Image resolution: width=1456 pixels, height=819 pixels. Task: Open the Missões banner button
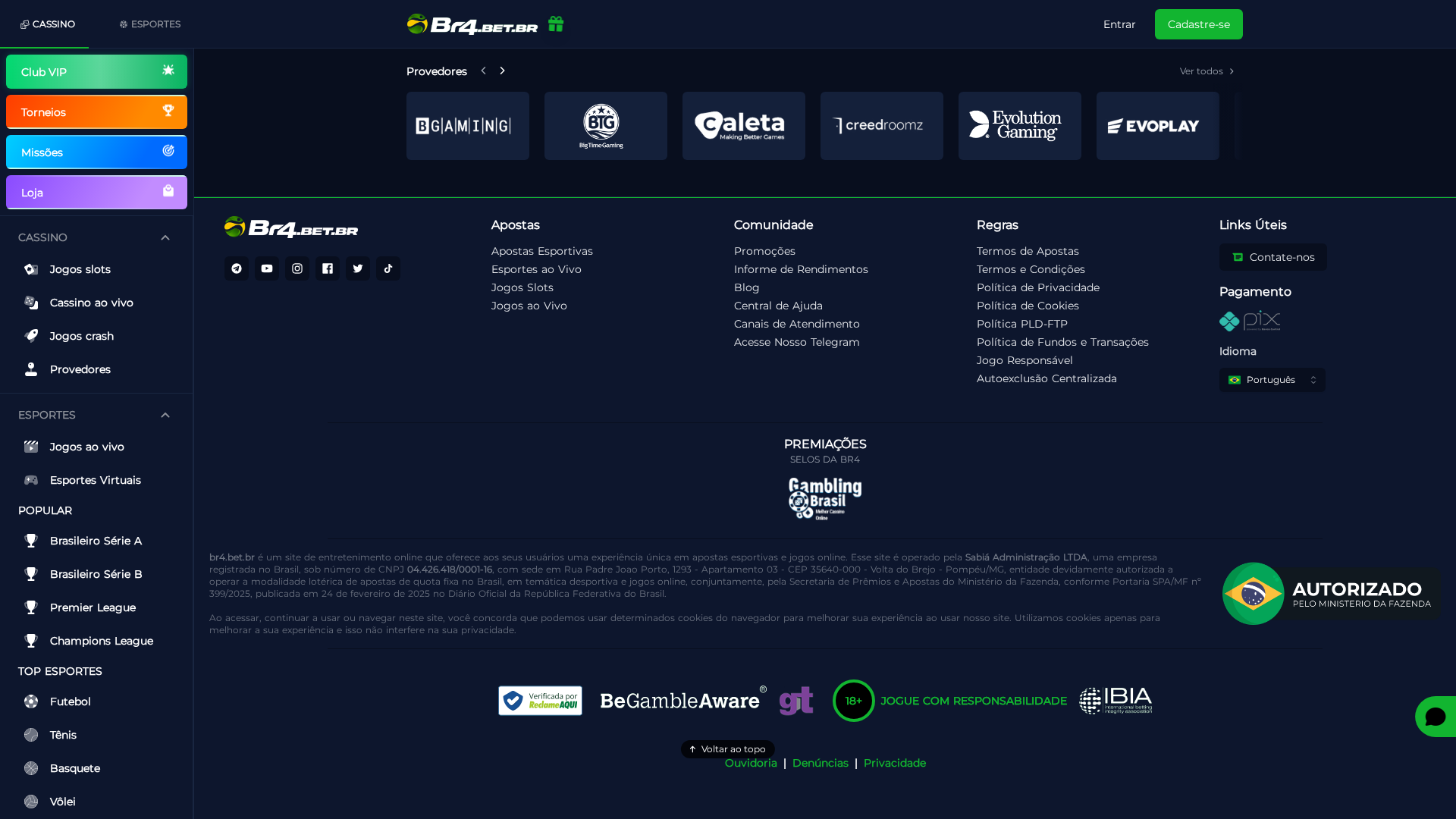[x=96, y=152]
